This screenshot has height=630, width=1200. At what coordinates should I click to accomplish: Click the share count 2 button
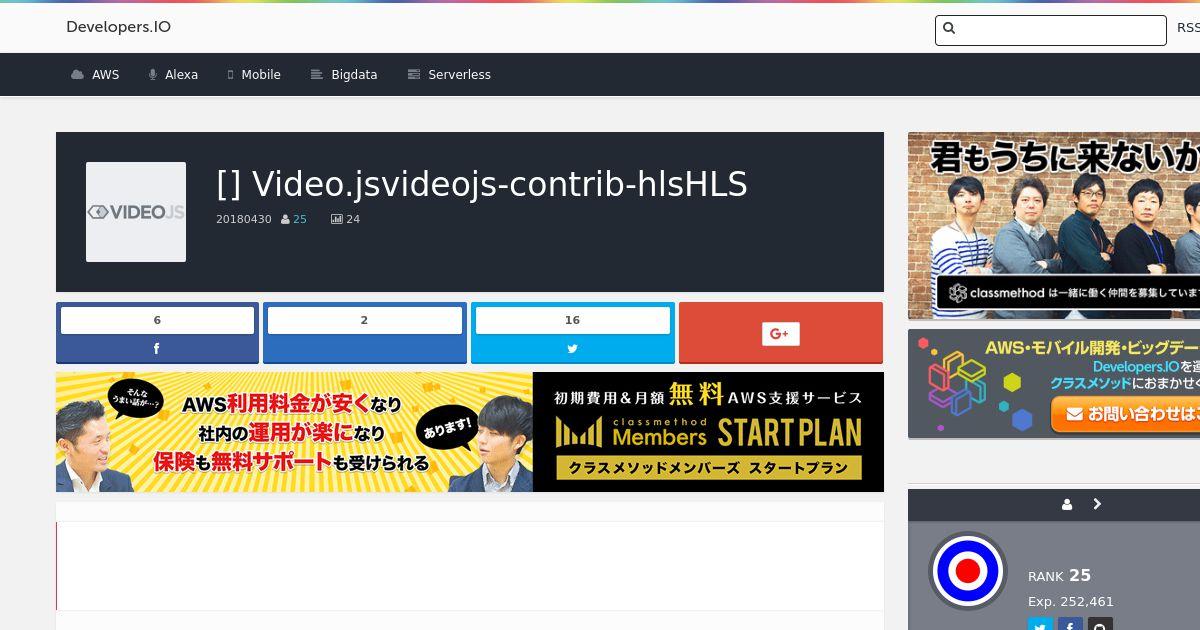pos(365,320)
